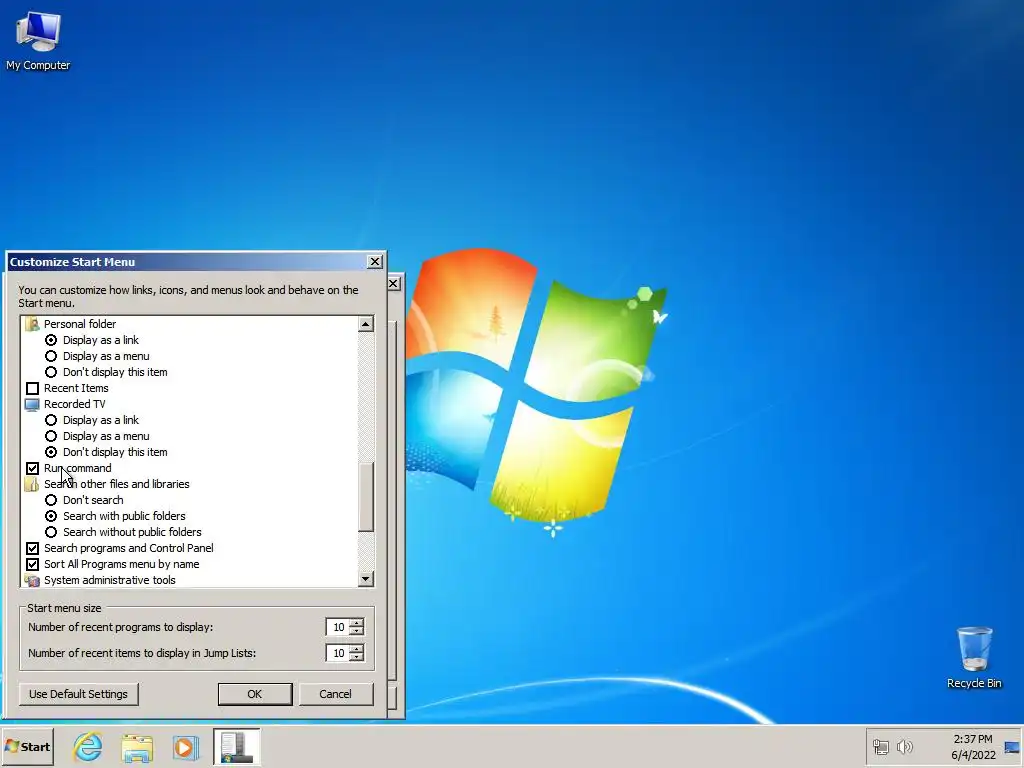
Task: Select the Server Manager taskbar button
Action: [236, 746]
